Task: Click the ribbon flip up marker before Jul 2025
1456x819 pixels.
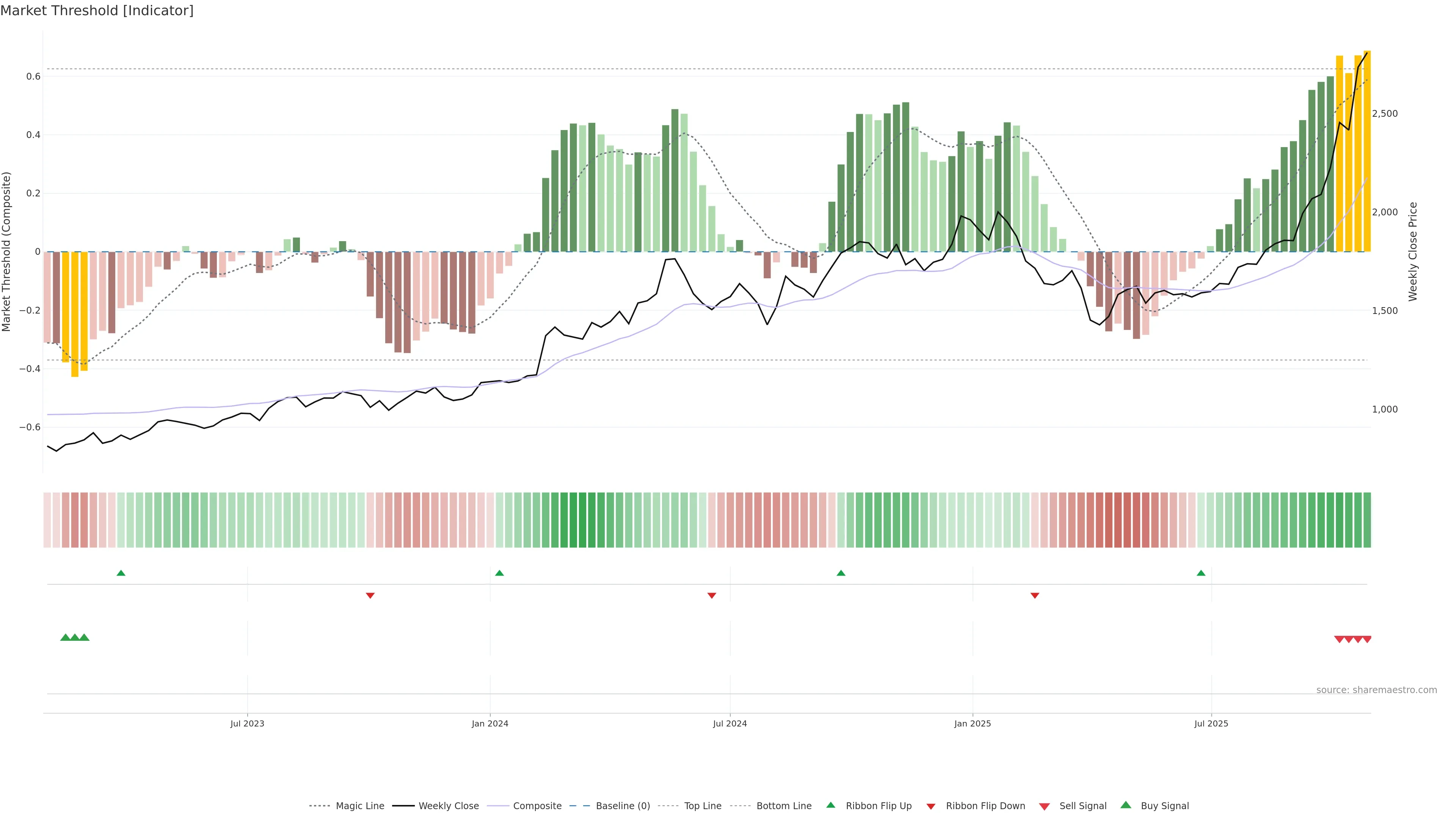Action: click(1200, 573)
